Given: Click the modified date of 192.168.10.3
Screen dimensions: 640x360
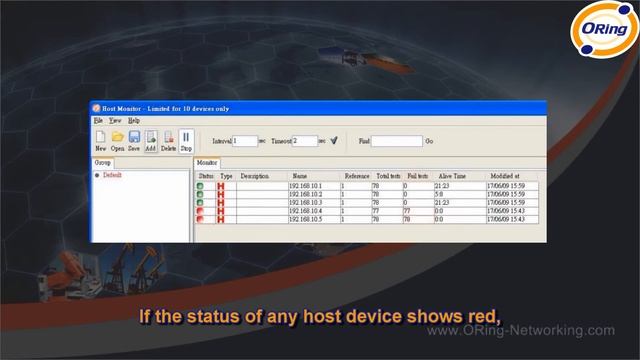Looking at the screenshot, I should click(x=506, y=202).
